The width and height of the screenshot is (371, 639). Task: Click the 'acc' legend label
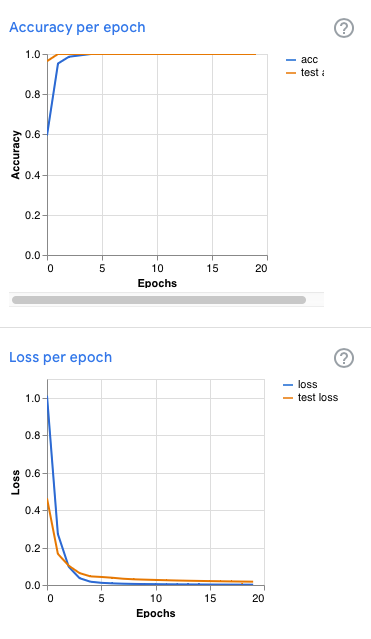[309, 59]
